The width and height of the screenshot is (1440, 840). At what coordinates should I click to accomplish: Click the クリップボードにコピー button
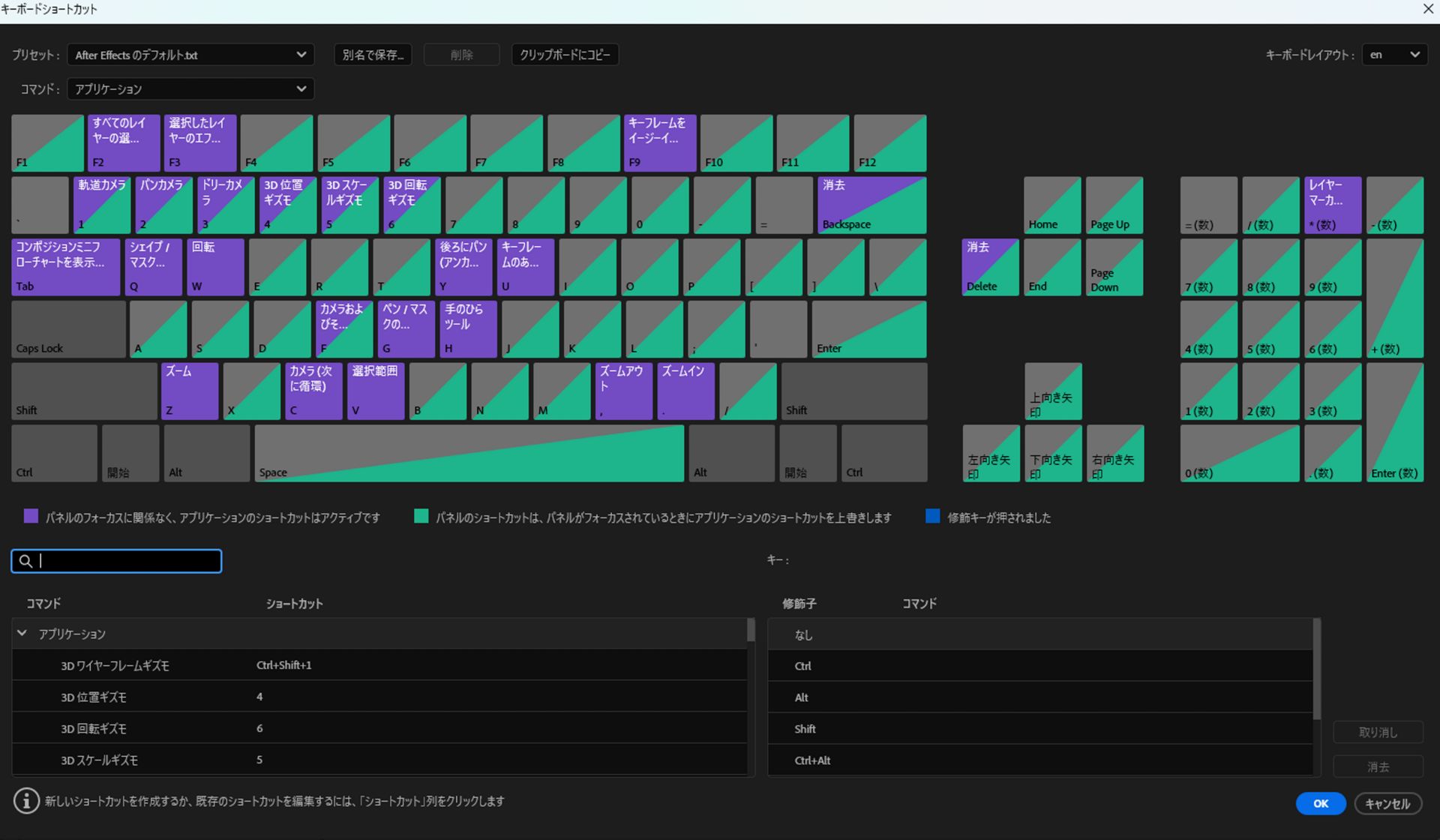[x=565, y=54]
